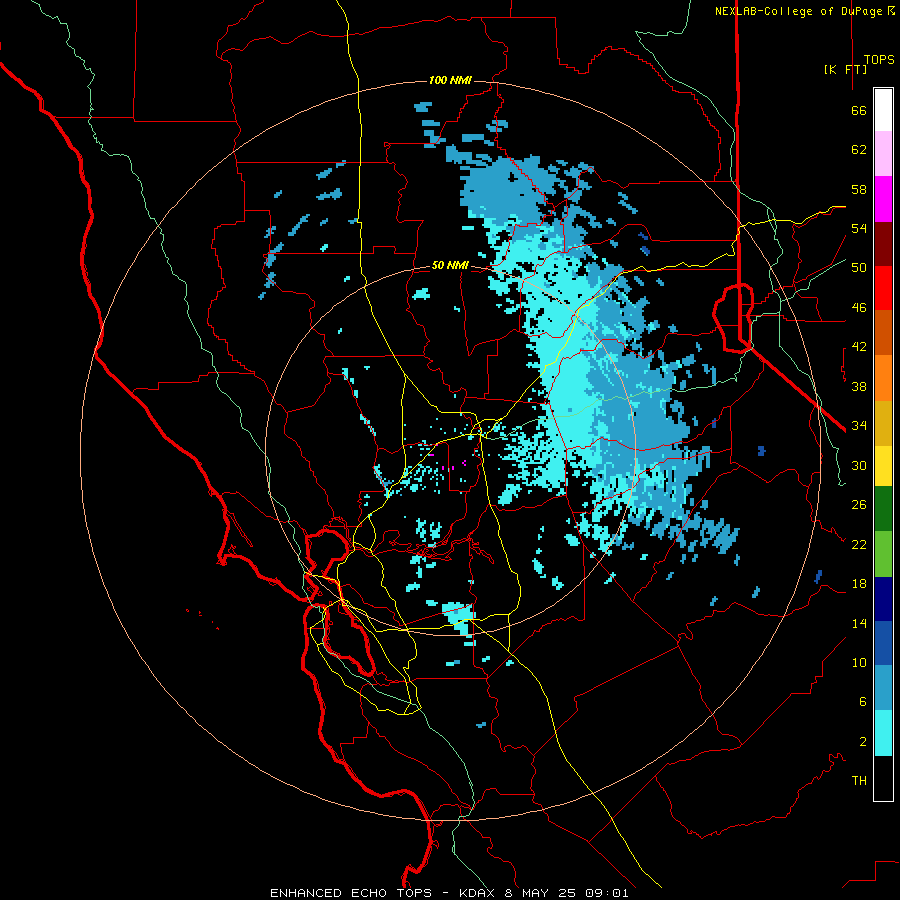900x900 pixels.
Task: Select the magenta legend swatch
Action: pos(883,199)
